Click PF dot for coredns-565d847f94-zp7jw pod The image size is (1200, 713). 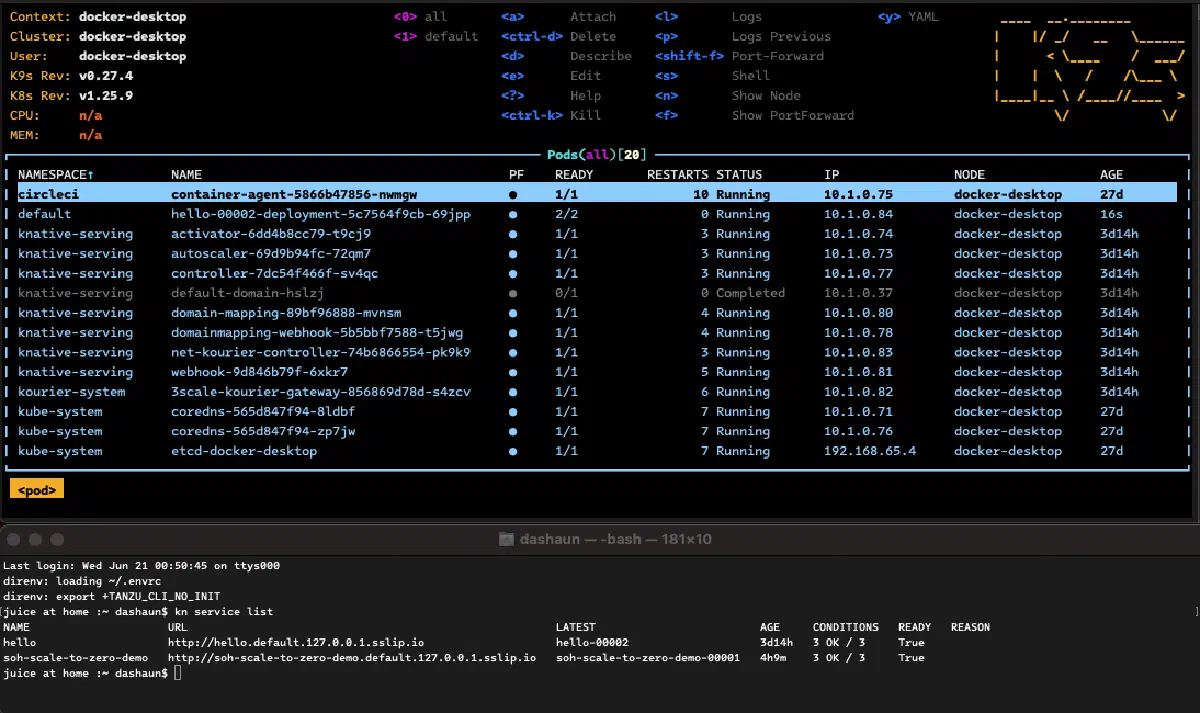[513, 432]
